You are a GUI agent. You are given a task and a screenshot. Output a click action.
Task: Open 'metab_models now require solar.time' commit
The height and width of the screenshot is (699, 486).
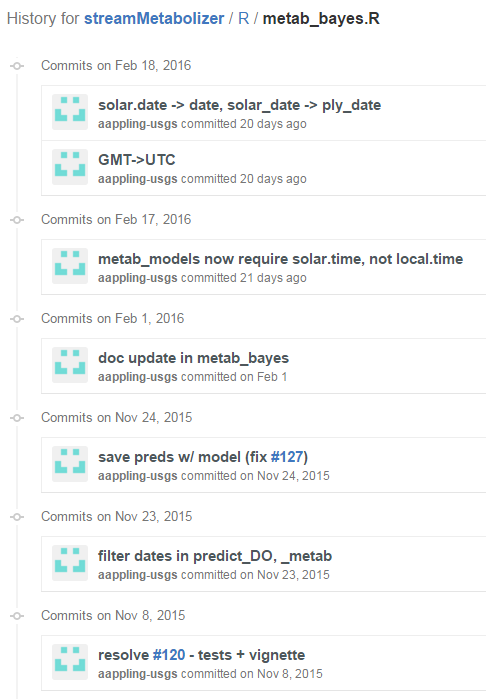point(280,259)
